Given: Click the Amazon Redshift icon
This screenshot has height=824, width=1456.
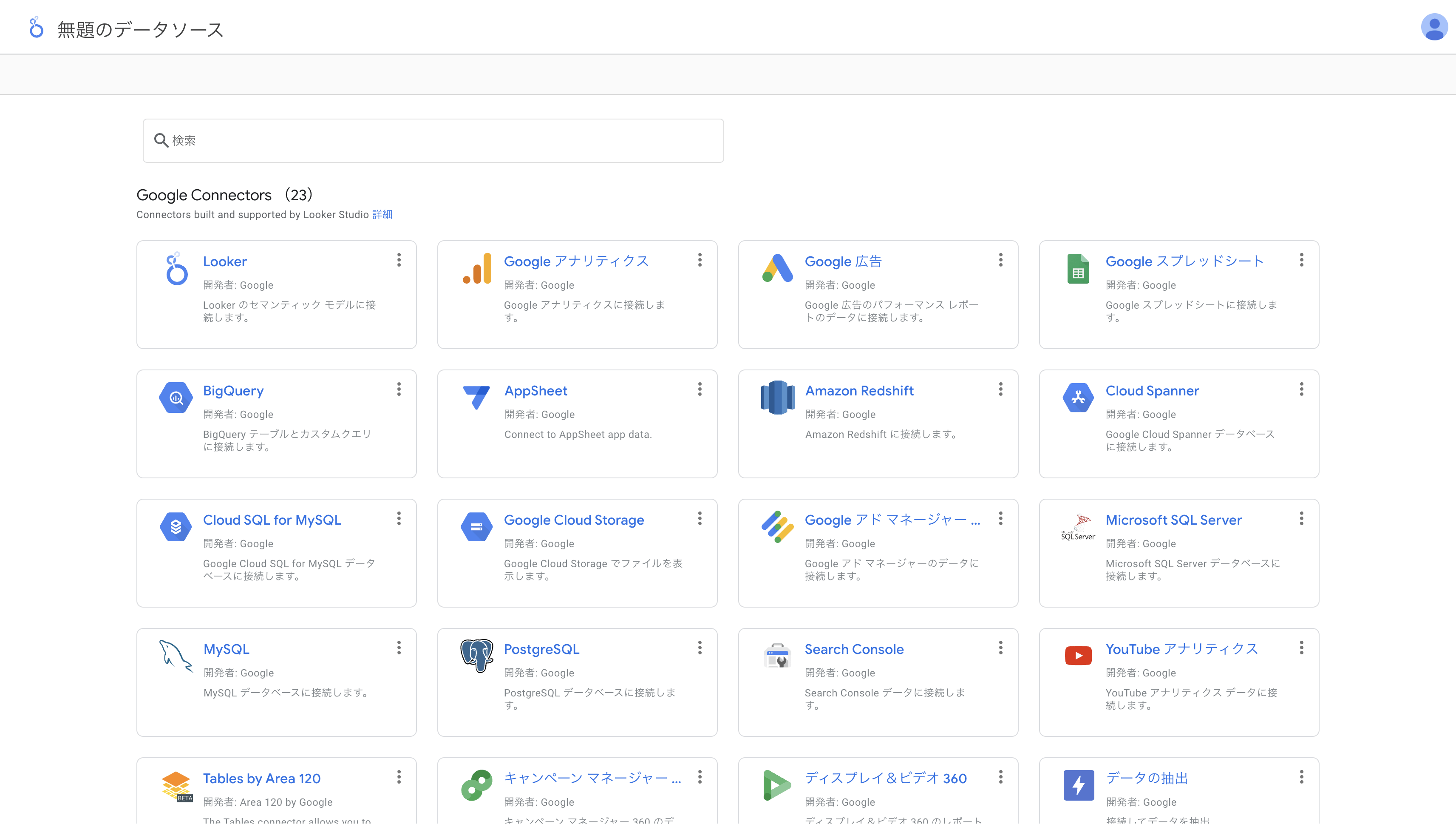Looking at the screenshot, I should pos(778,397).
